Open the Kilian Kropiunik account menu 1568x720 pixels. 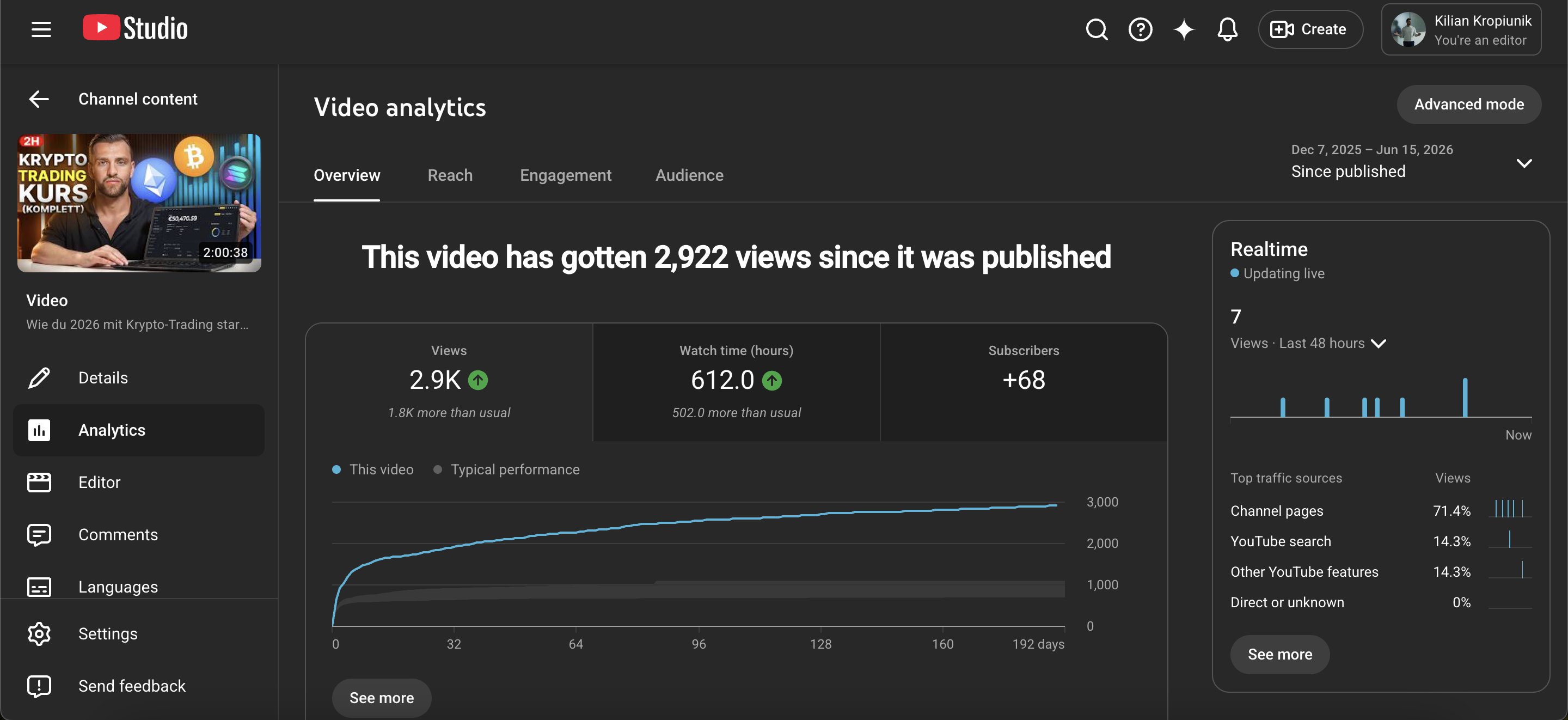tap(1461, 29)
